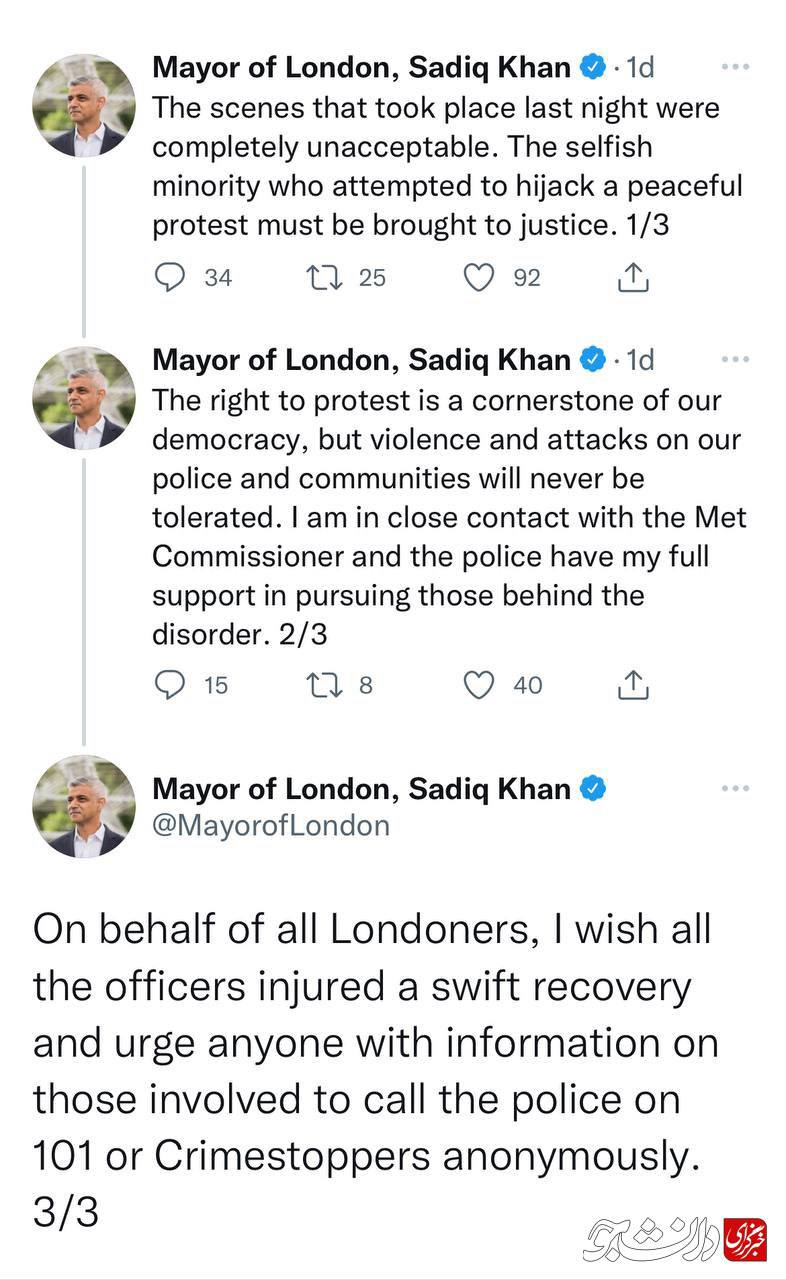Viewport: 786px width, 1280px height.
Task: Open more options menu on third tweet
Action: [735, 789]
